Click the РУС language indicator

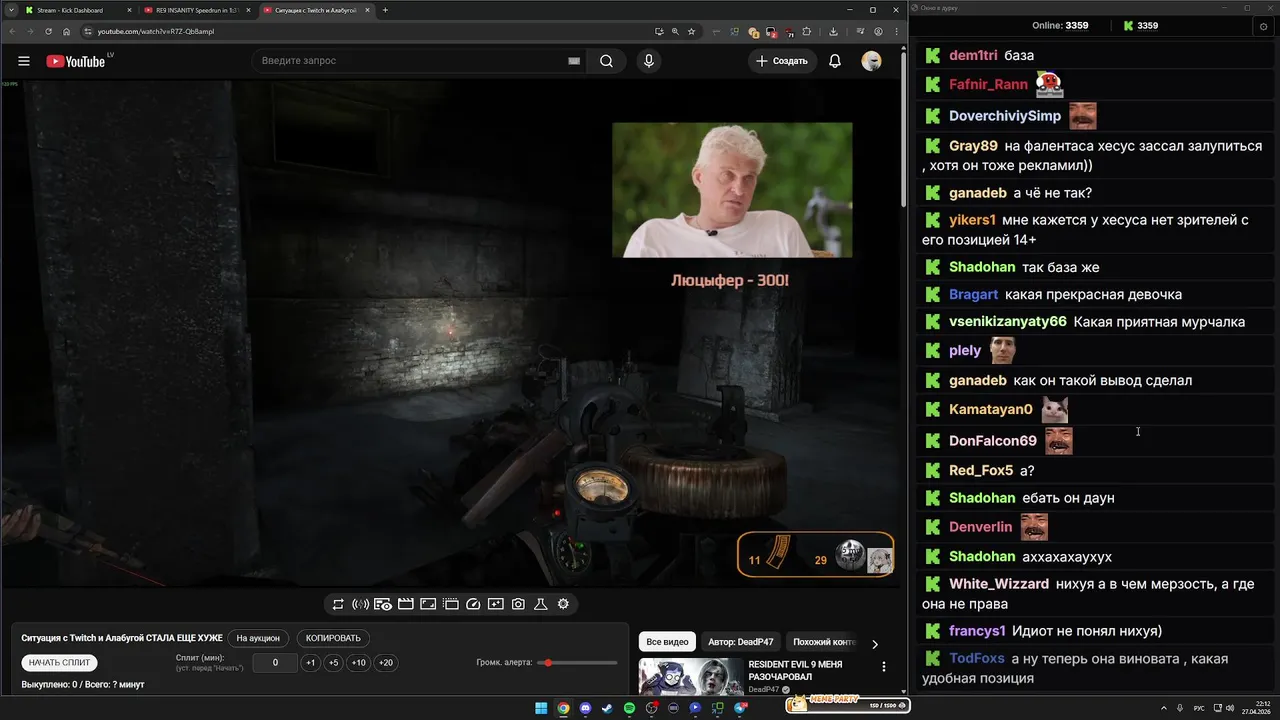(1199, 708)
